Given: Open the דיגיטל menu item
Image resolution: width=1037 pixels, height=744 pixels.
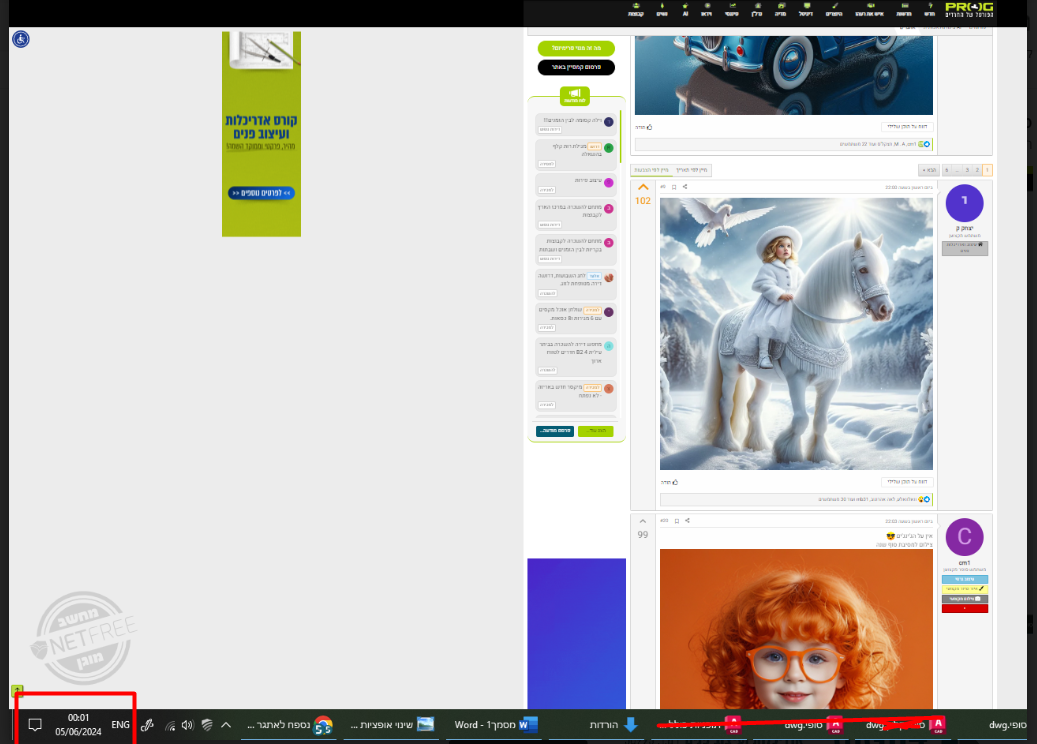Looking at the screenshot, I should click(806, 9).
